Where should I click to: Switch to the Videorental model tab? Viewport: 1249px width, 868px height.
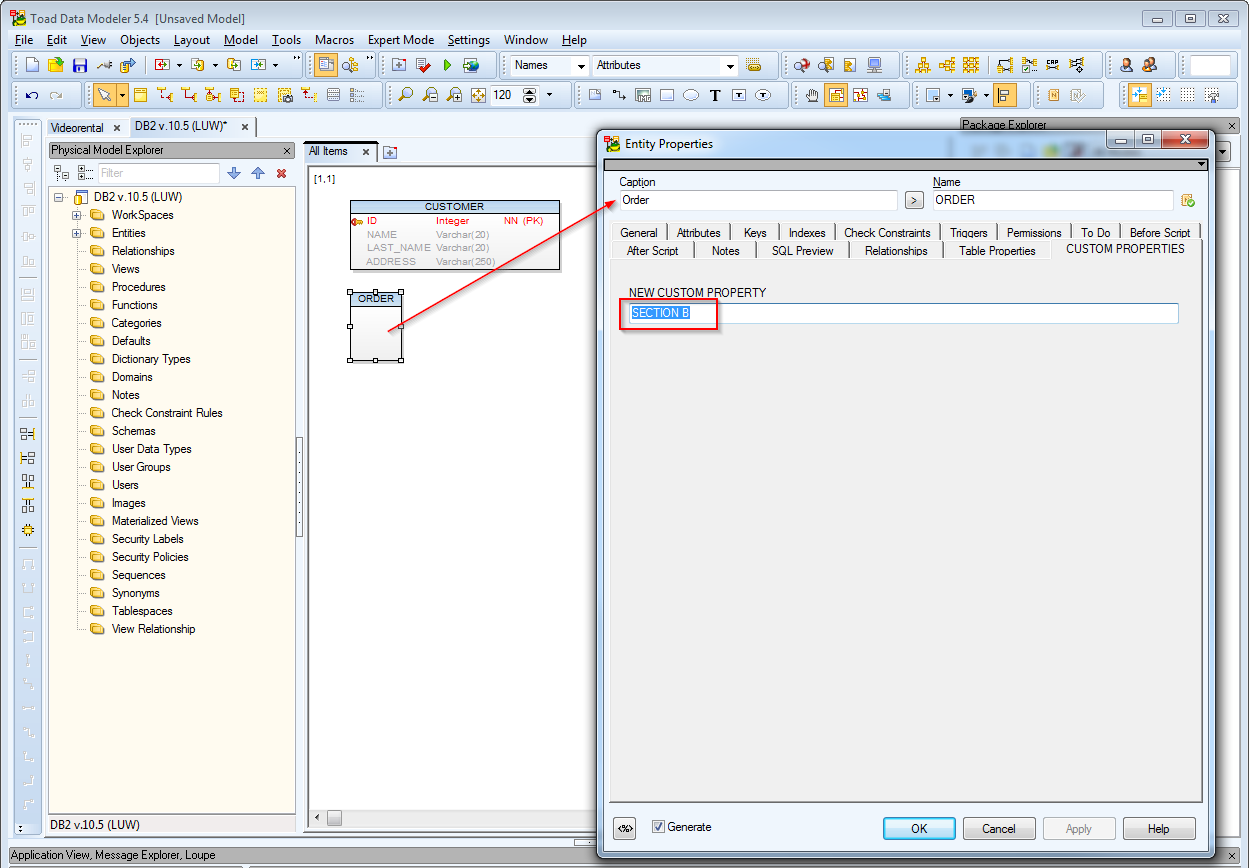pyautogui.click(x=77, y=128)
